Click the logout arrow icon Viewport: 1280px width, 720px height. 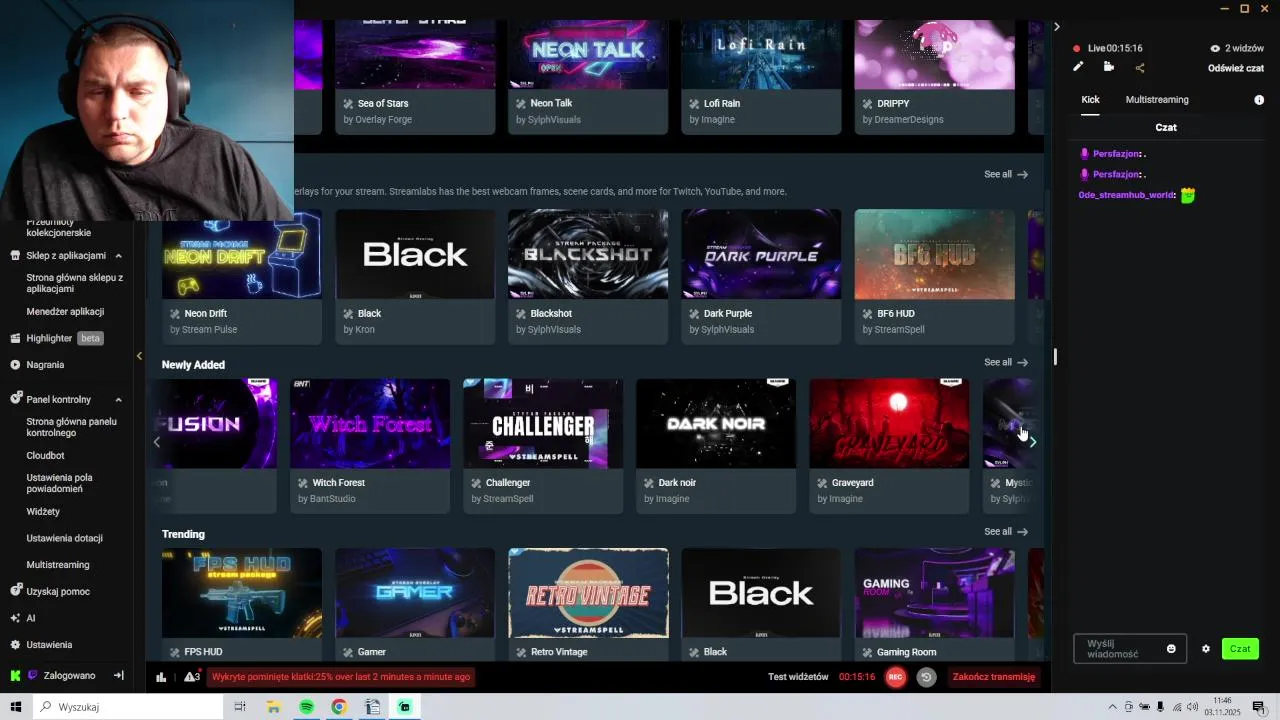click(x=118, y=676)
